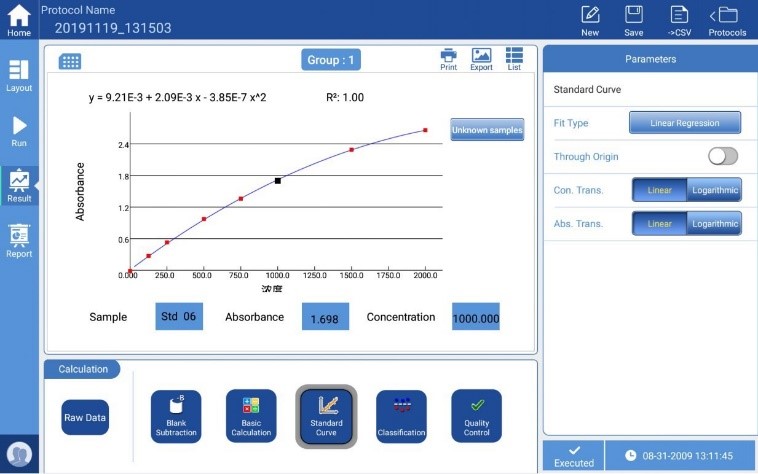
Task: Open the Group : 1 selector
Action: (330, 60)
